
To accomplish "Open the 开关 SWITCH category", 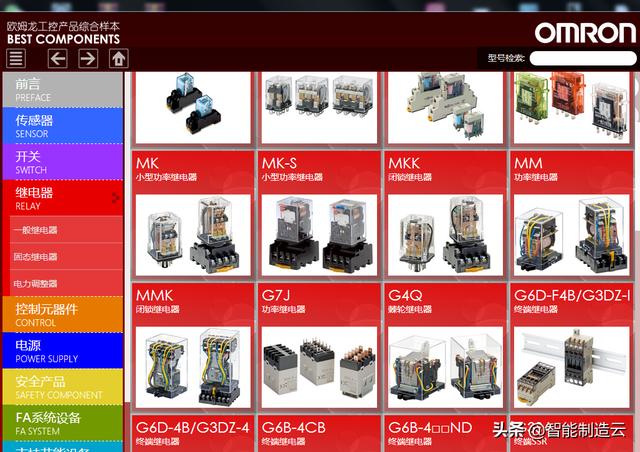I will [x=63, y=162].
